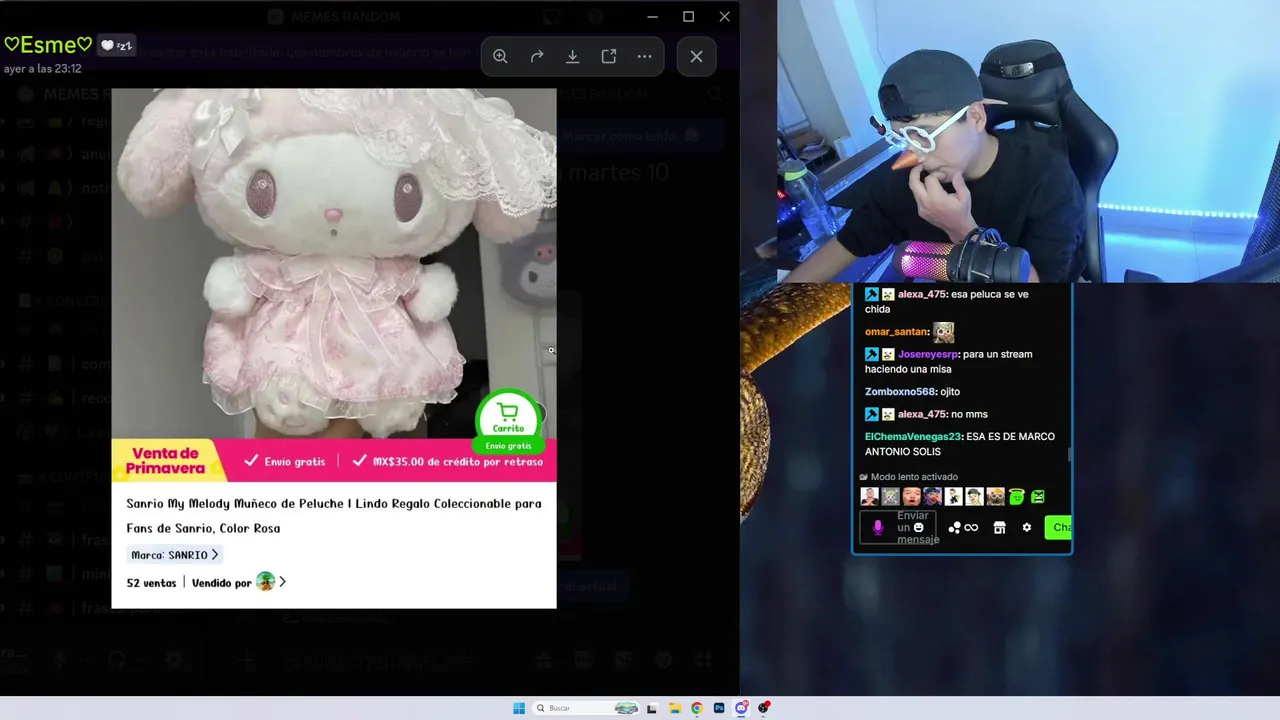Open the Windows Start menu
This screenshot has width=1280, height=720.
pos(519,708)
